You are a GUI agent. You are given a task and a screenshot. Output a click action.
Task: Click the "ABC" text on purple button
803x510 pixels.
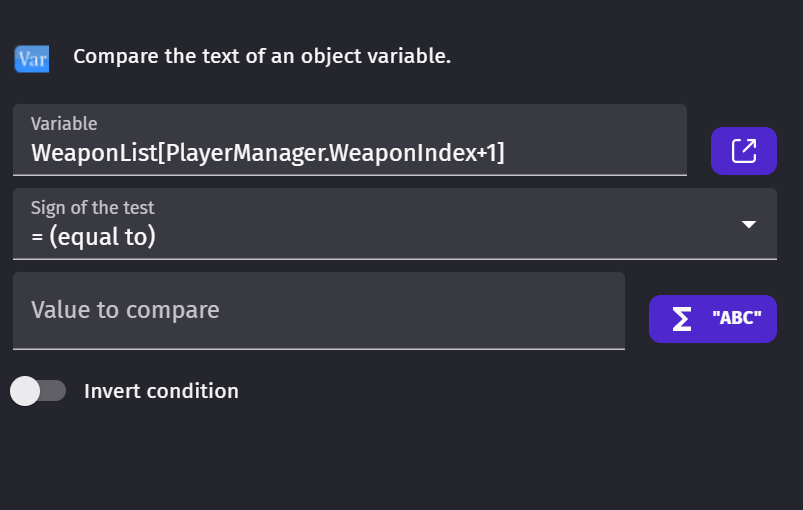pos(737,318)
